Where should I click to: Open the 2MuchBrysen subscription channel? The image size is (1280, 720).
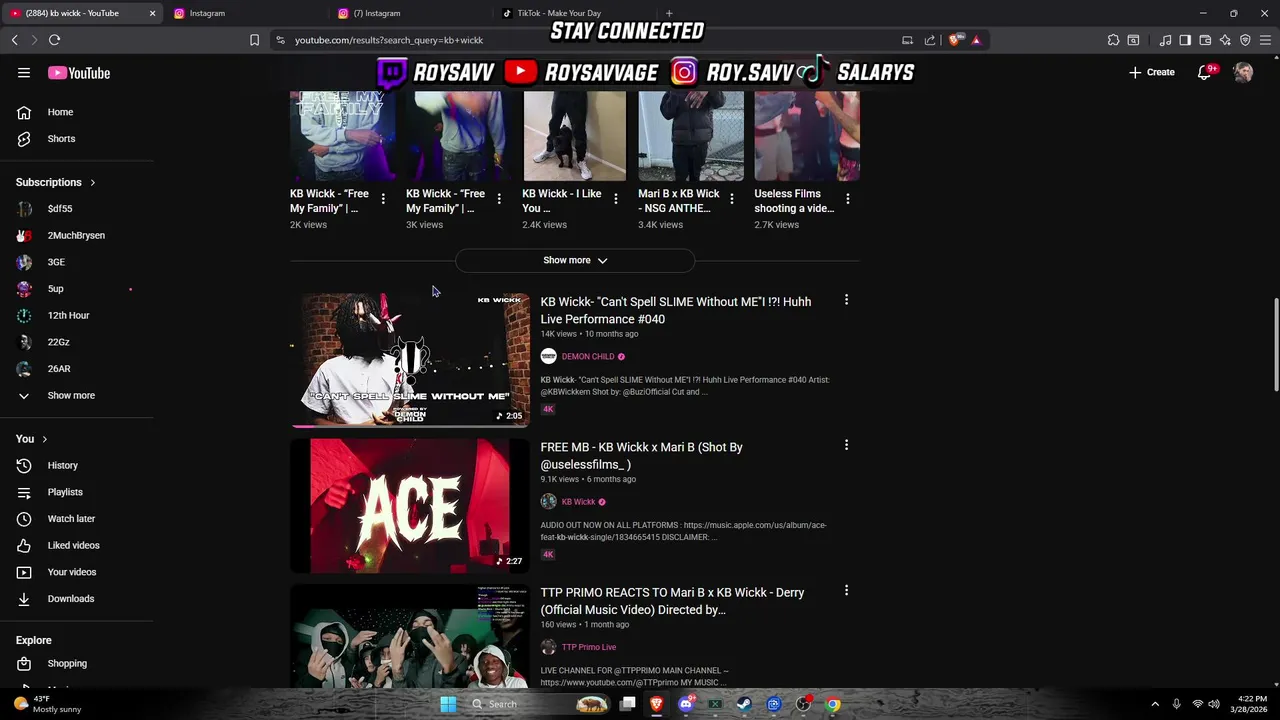77,235
